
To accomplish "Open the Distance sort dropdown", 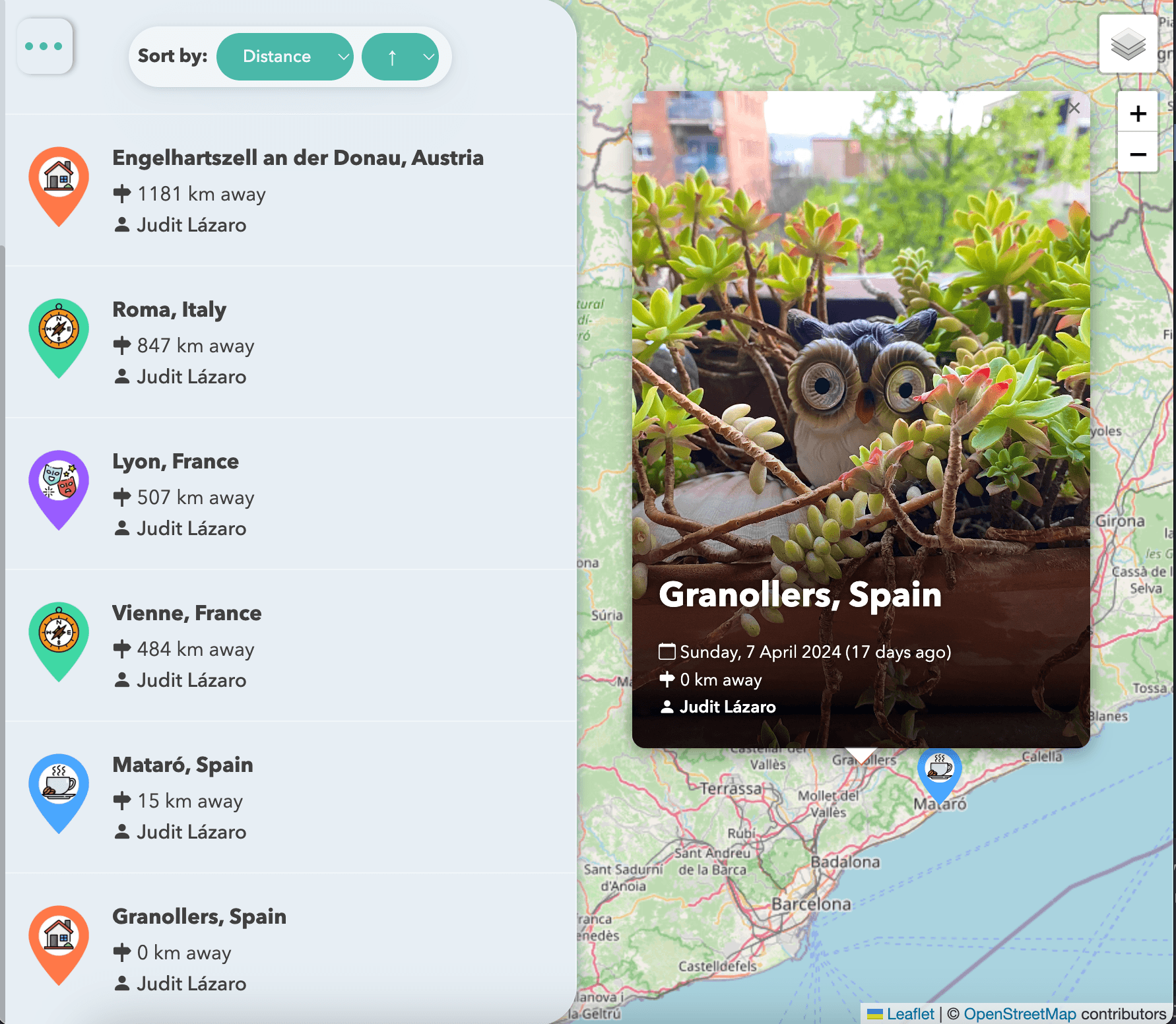I will point(285,57).
